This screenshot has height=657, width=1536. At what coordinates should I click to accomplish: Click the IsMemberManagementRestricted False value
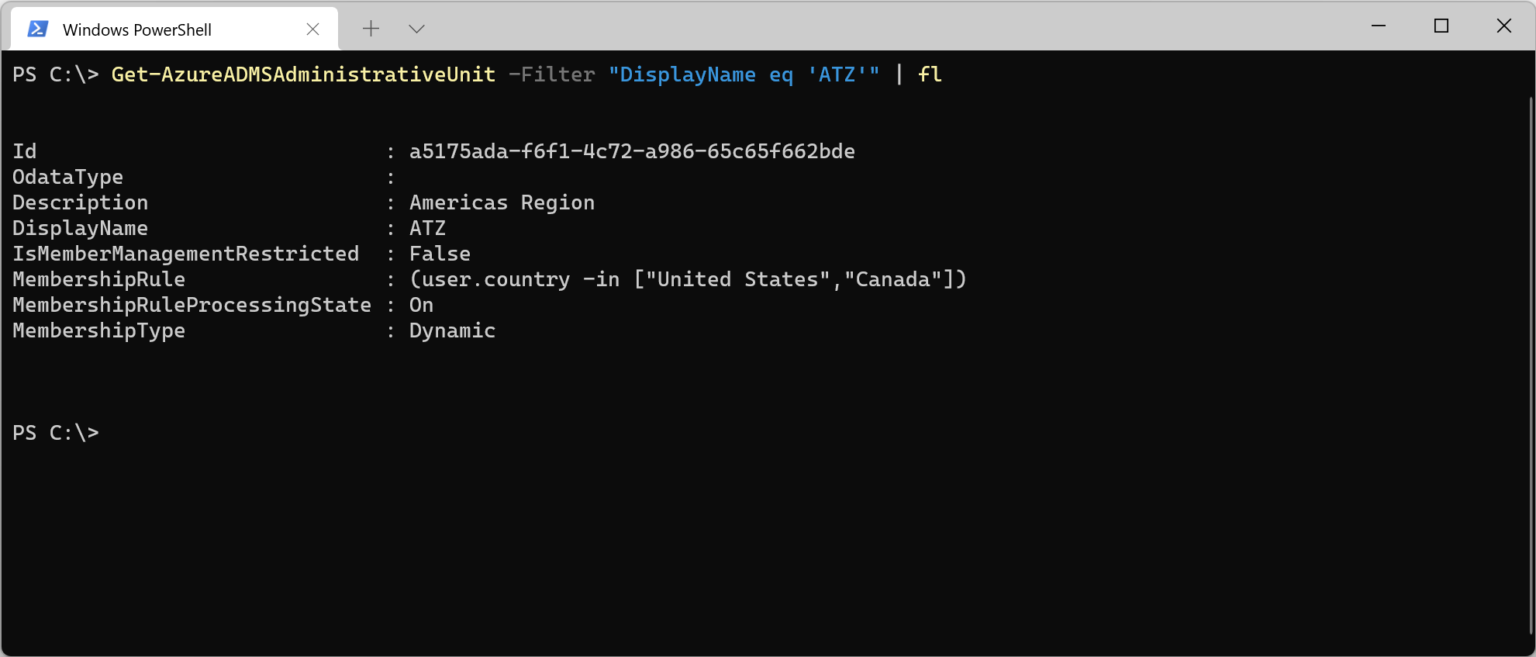[440, 254]
